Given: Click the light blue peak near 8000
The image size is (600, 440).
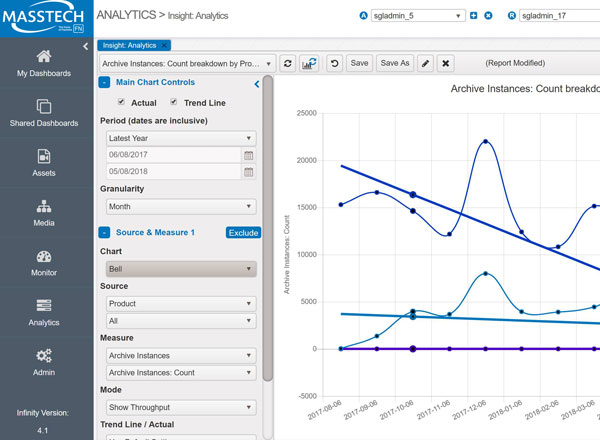Looking at the screenshot, I should coord(485,274).
